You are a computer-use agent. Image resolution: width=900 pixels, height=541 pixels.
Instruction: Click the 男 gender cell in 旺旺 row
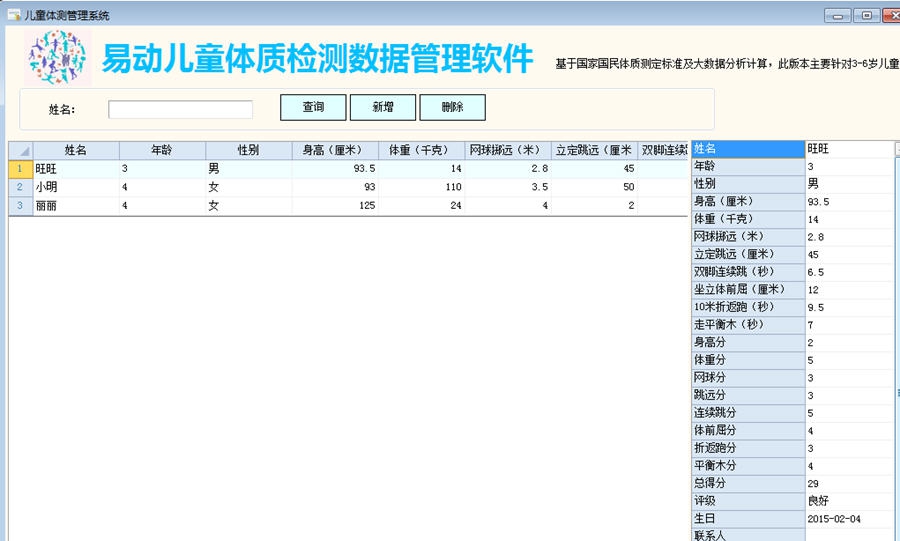pyautogui.click(x=249, y=169)
